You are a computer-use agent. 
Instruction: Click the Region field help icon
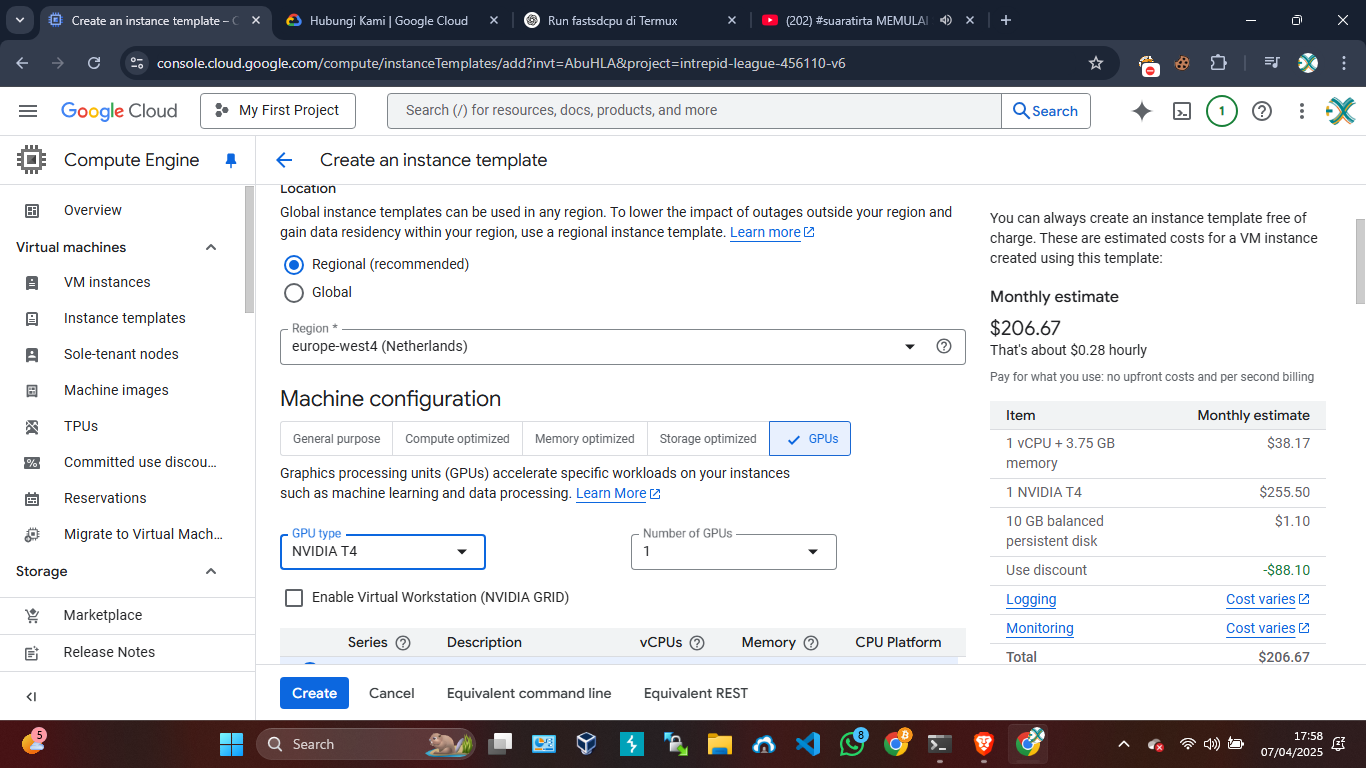(x=943, y=346)
